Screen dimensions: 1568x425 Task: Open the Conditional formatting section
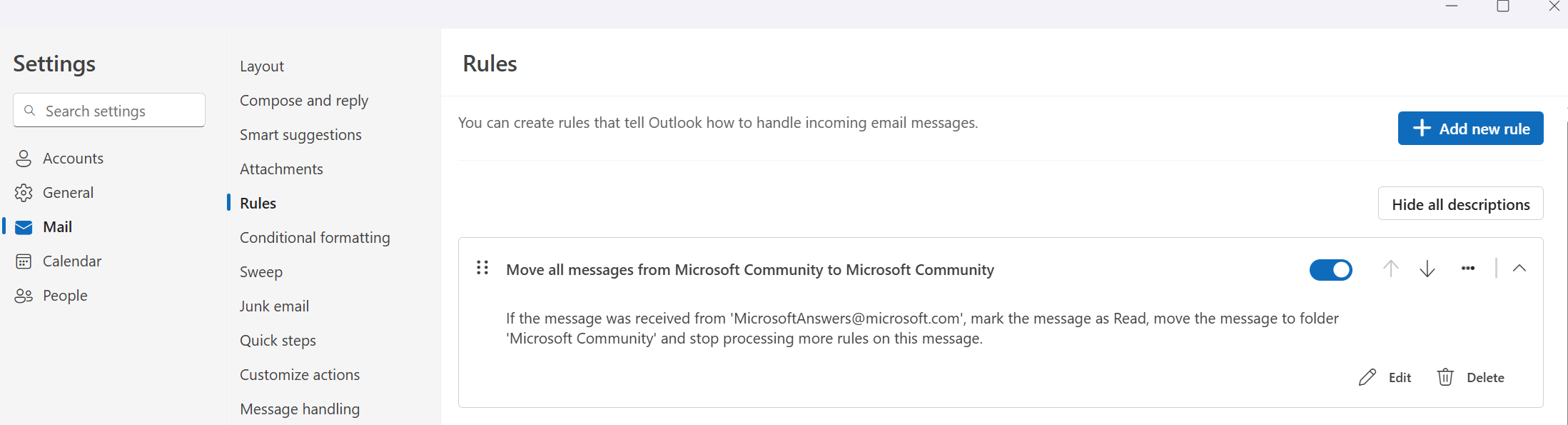[x=315, y=238]
